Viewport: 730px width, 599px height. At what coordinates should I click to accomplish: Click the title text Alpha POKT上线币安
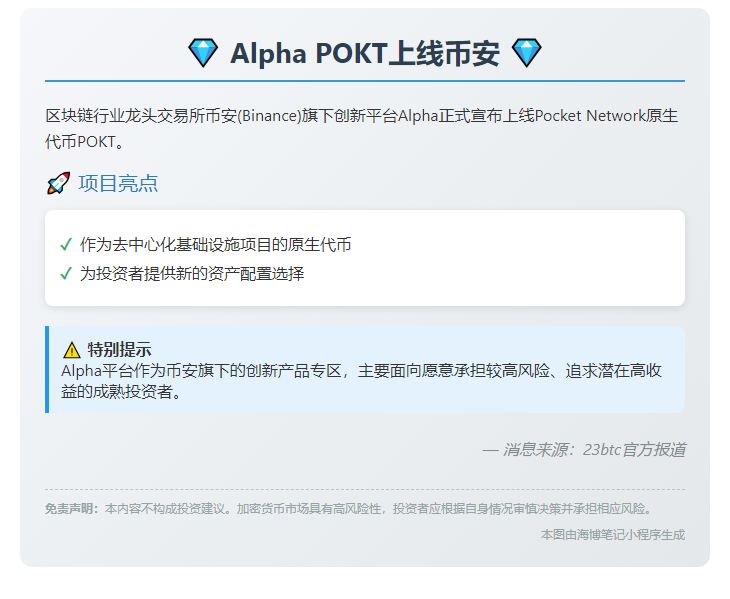(365, 53)
